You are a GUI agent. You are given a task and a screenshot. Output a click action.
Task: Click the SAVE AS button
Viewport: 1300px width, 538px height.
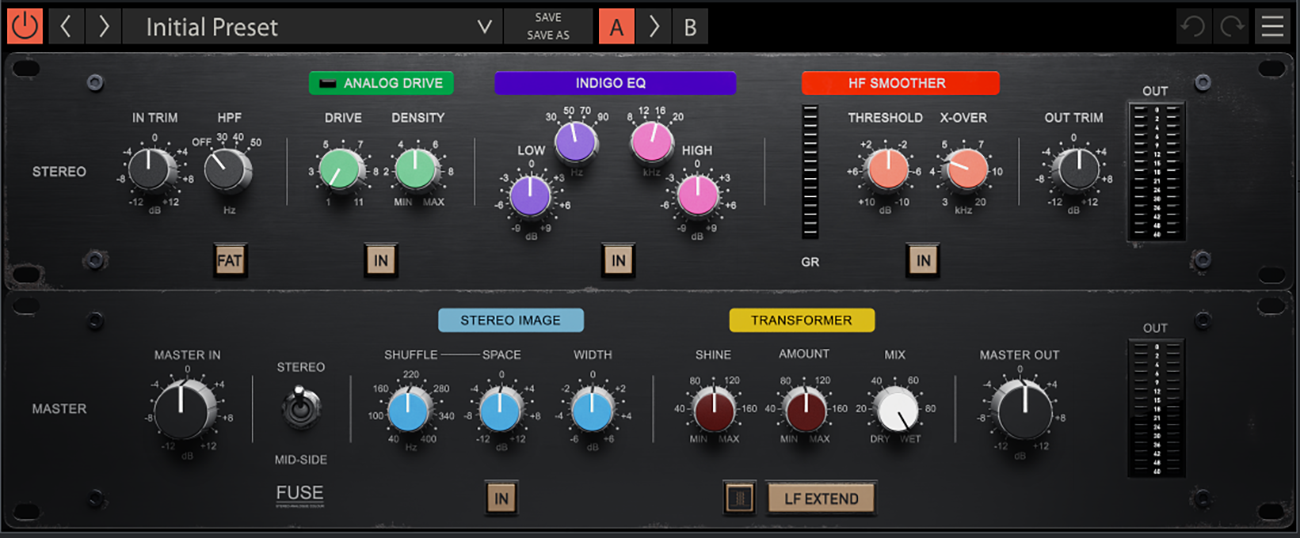[x=548, y=36]
